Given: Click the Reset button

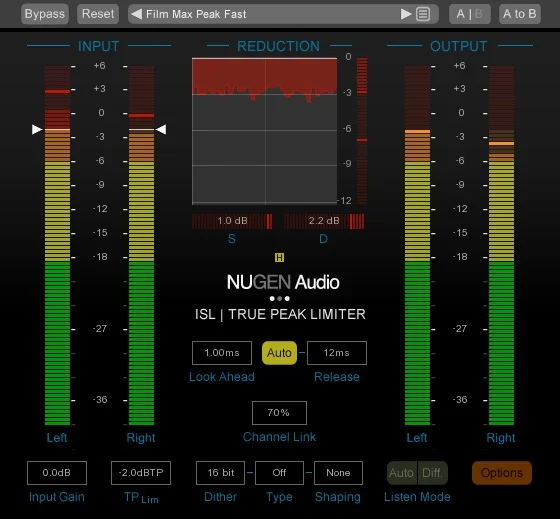Looking at the screenshot, I should (x=98, y=14).
